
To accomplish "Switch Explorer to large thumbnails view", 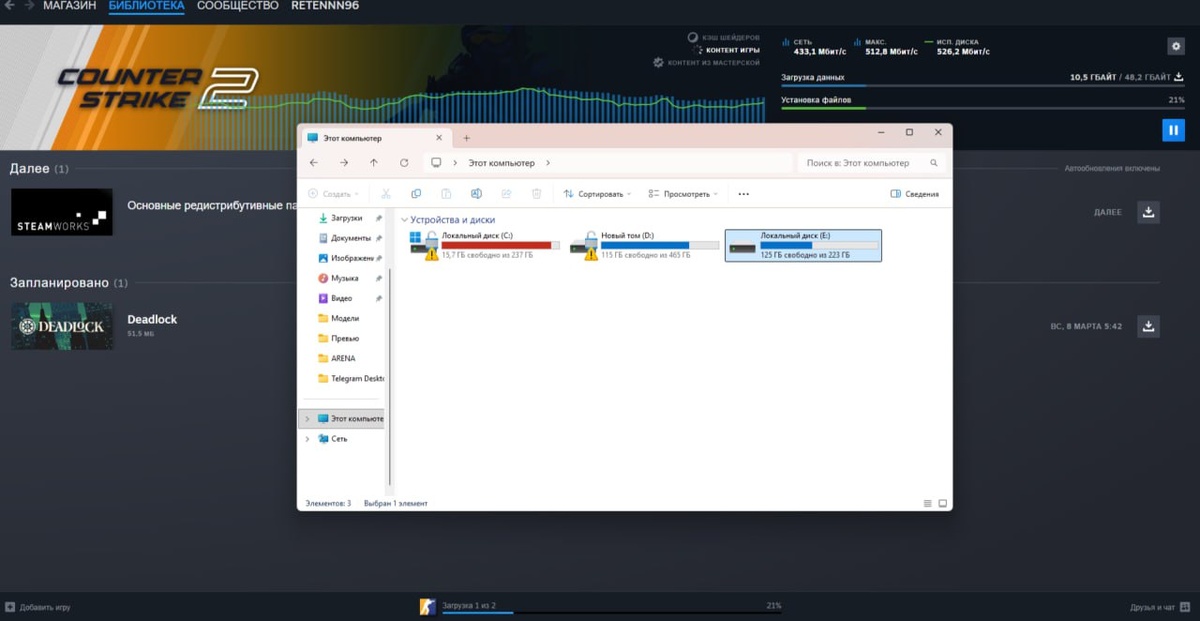I will coord(942,503).
